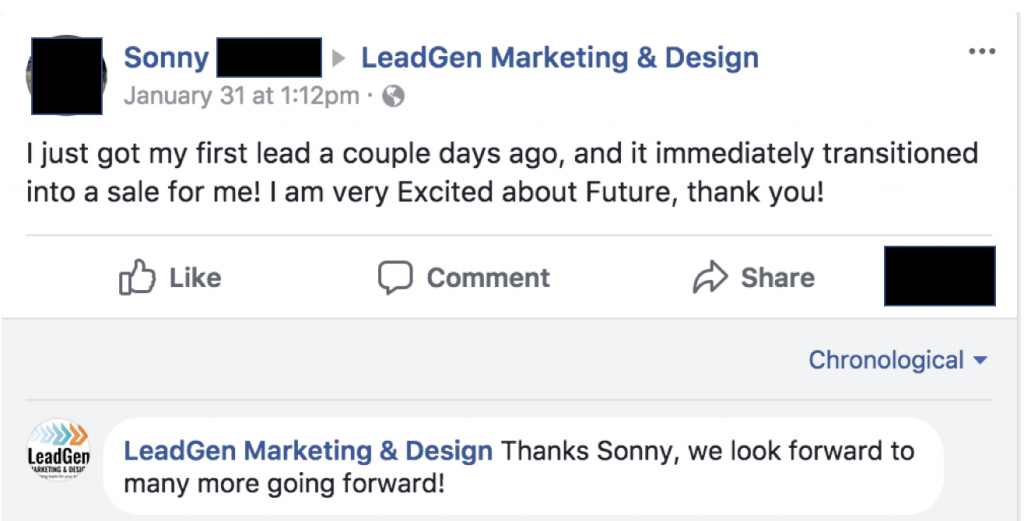The height and width of the screenshot is (521, 1024).
Task: Click the triangle arrow between the names
Action: pyautogui.click(x=340, y=59)
